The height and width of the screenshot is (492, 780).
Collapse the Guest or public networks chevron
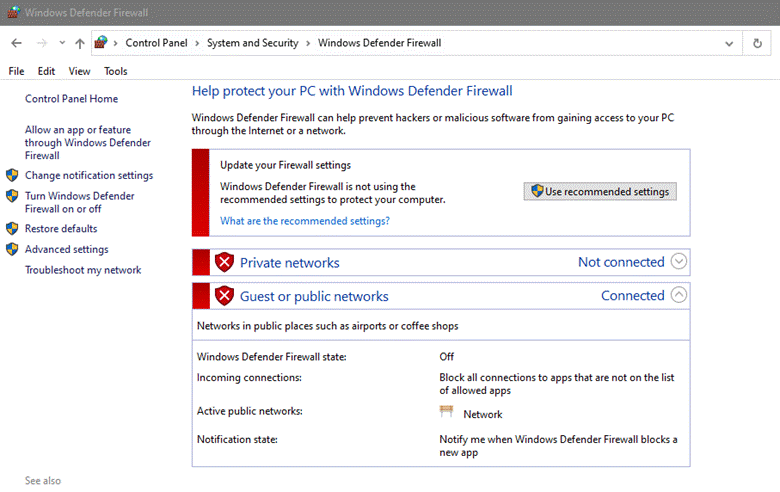click(679, 295)
